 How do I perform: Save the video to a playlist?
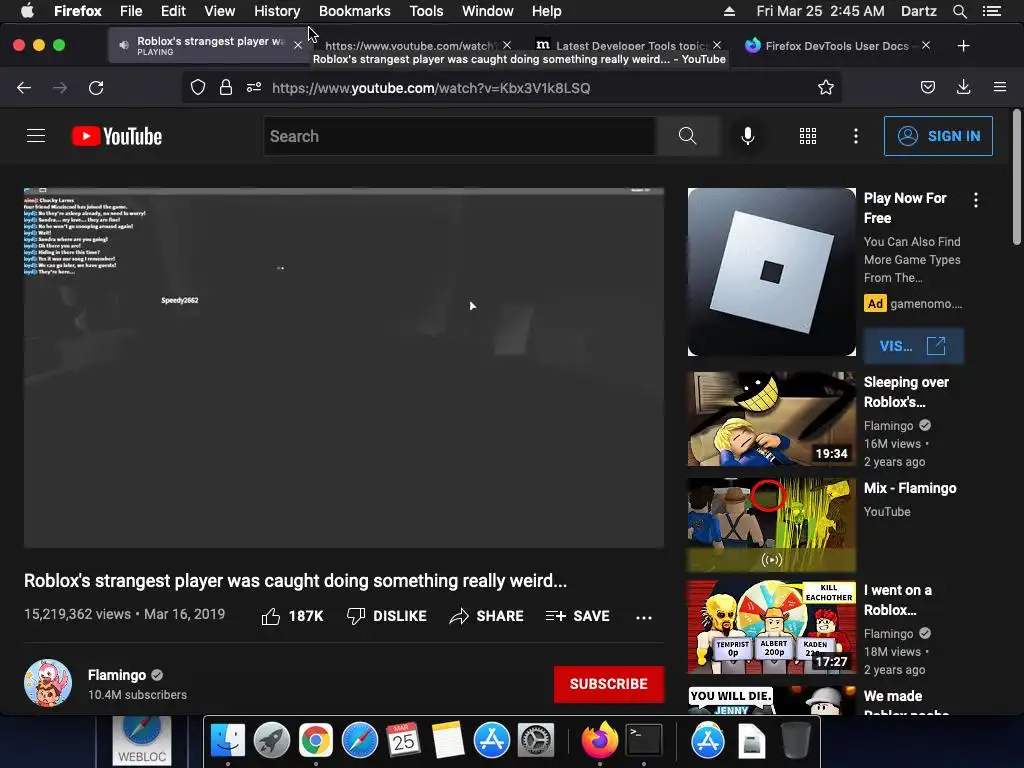click(x=577, y=616)
